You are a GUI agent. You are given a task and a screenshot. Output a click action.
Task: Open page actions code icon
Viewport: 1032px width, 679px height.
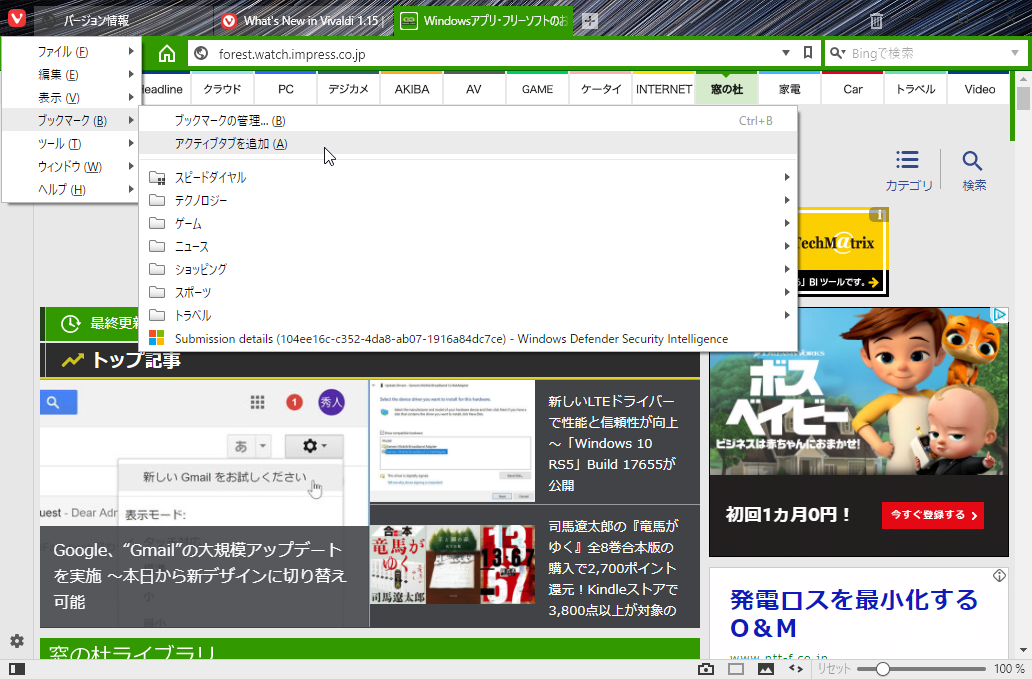[x=796, y=669]
